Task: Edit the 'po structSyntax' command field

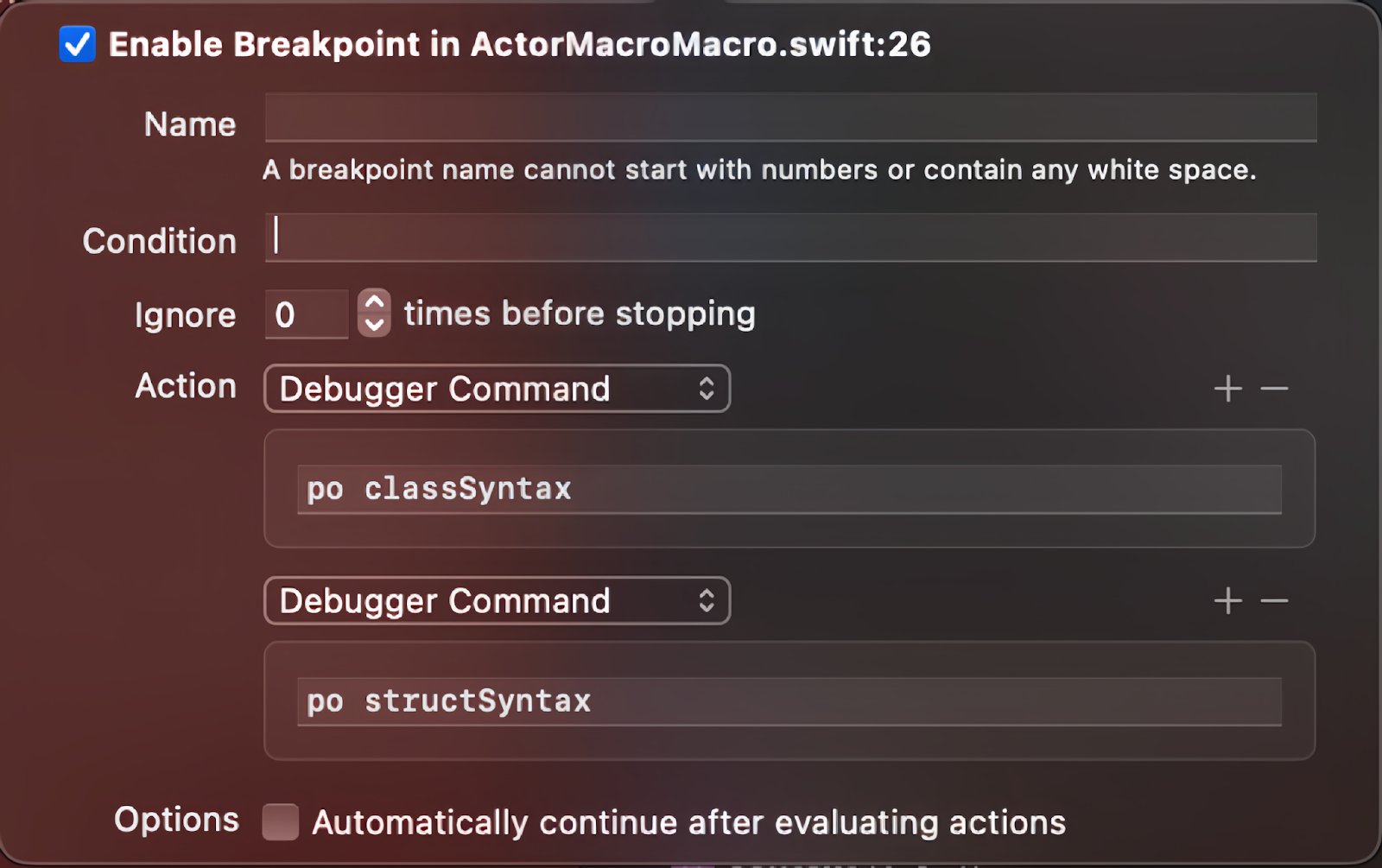Action: pyautogui.click(x=788, y=701)
